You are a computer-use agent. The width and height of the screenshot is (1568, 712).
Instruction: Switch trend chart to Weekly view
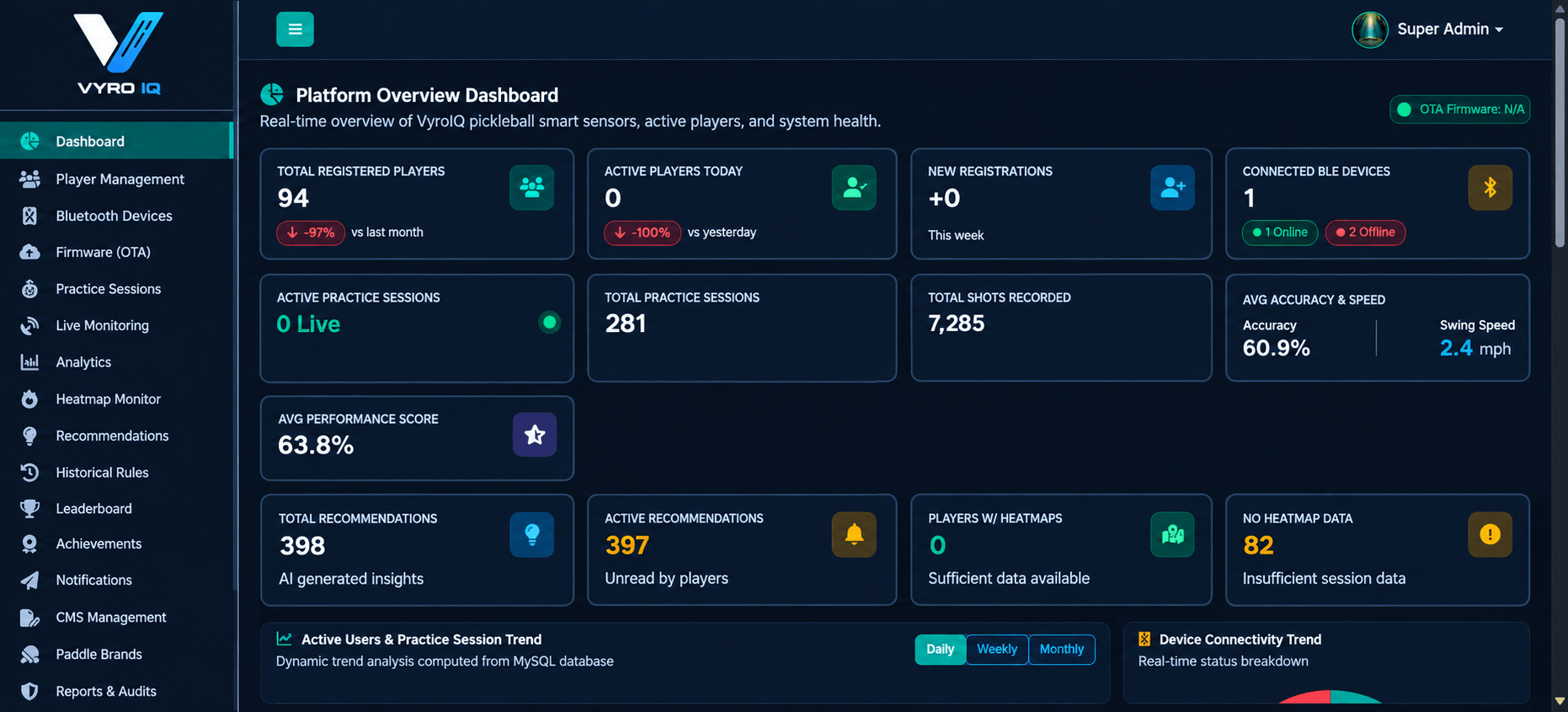click(997, 649)
